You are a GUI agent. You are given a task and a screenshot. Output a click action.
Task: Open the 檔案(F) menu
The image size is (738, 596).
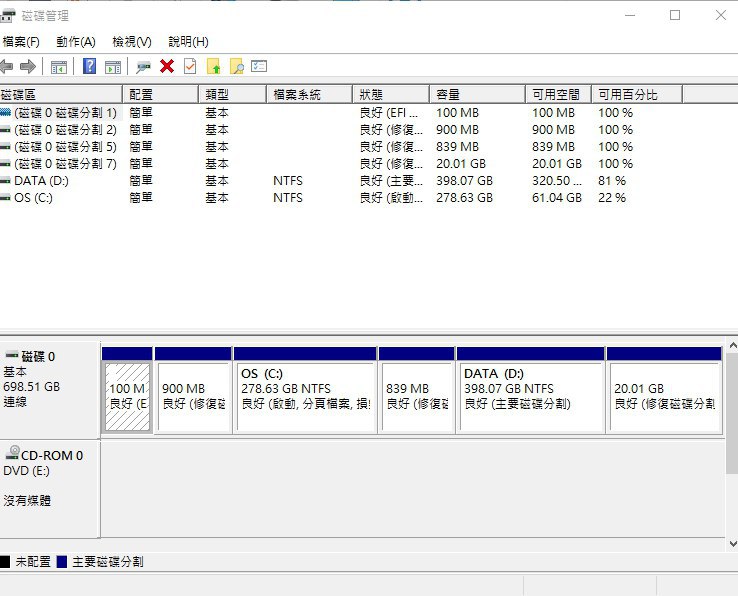tap(21, 42)
